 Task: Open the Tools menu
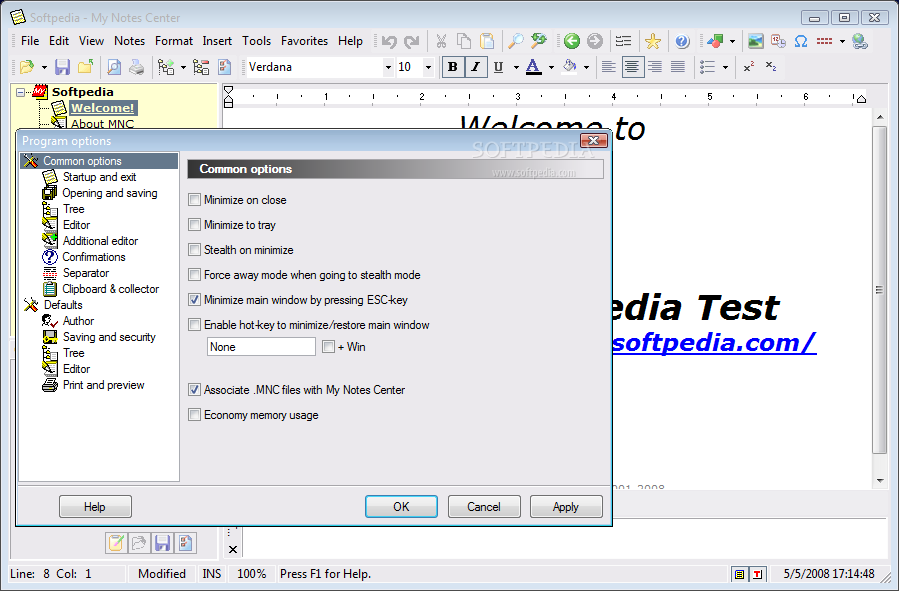click(x=256, y=41)
